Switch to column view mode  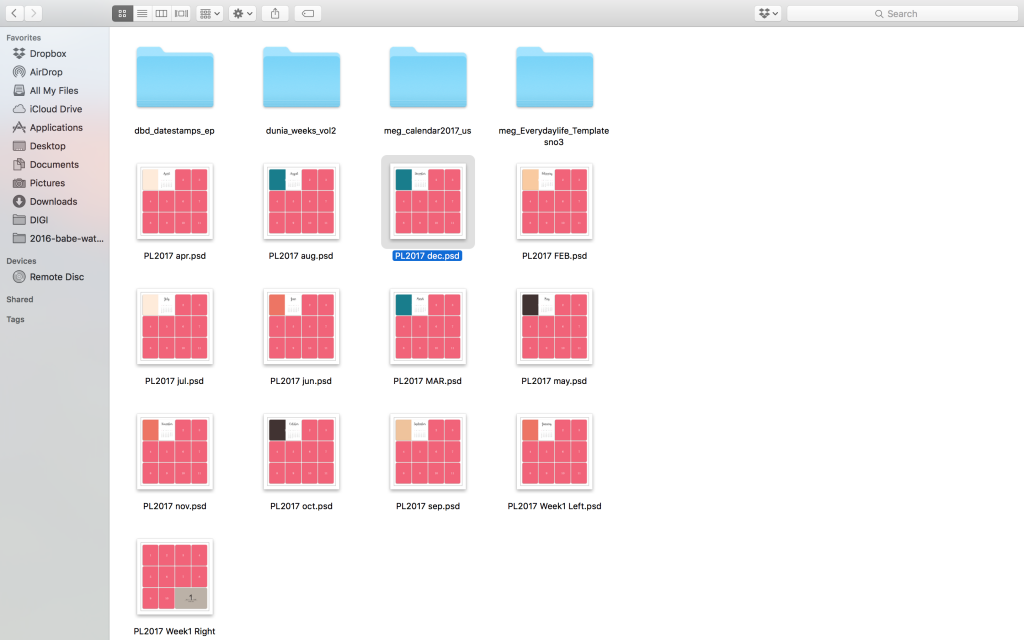[x=162, y=13]
